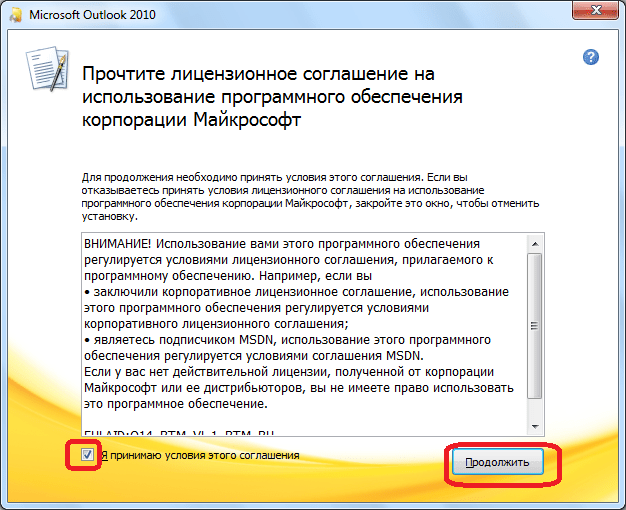Click the license document with pen icon
The image size is (626, 510).
tap(48, 69)
